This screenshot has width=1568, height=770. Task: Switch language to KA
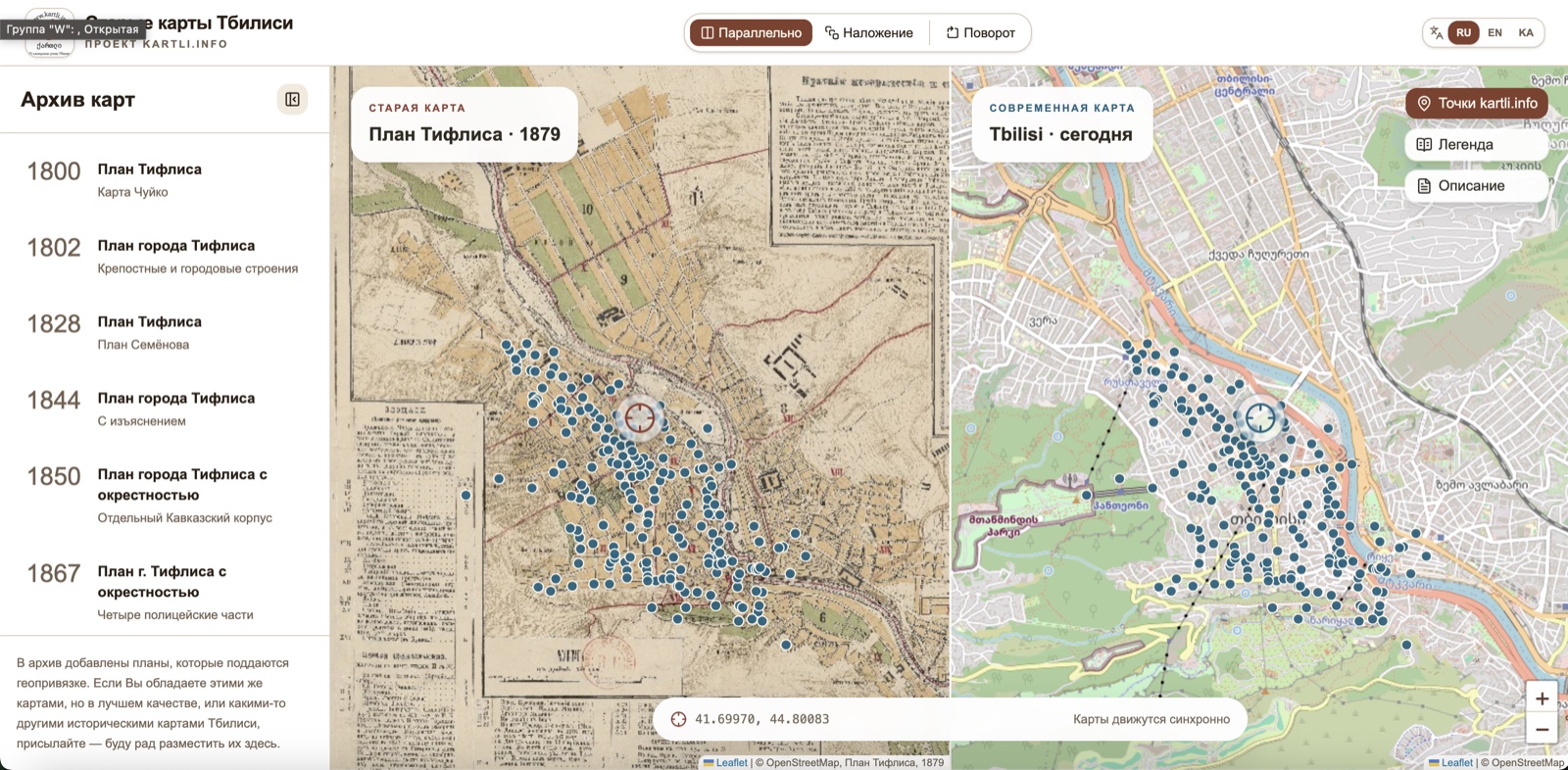pyautogui.click(x=1526, y=32)
